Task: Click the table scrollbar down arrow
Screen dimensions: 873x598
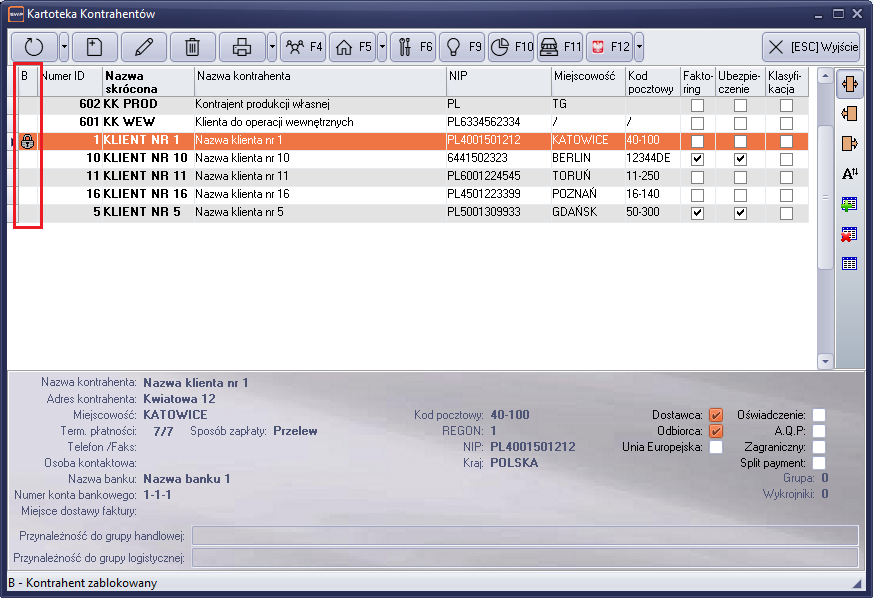Action: [825, 361]
